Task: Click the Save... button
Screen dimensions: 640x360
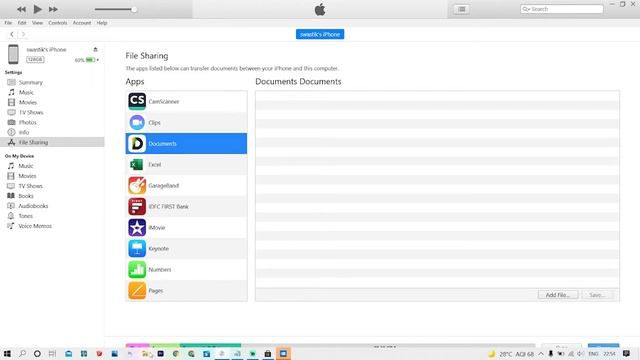Action: (596, 295)
